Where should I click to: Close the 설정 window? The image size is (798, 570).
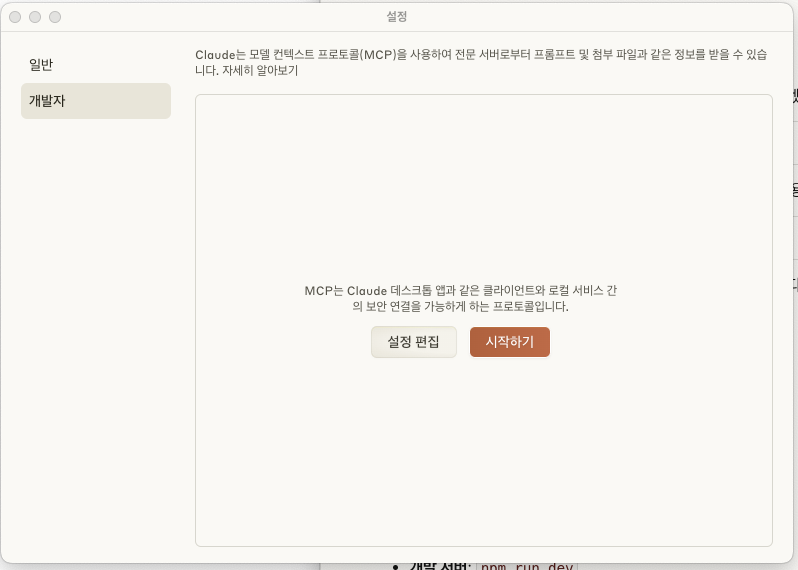click(15, 17)
